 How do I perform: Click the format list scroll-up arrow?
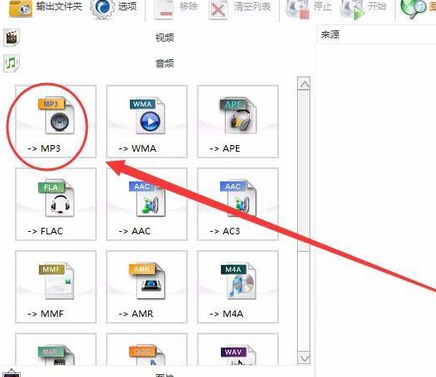(304, 83)
